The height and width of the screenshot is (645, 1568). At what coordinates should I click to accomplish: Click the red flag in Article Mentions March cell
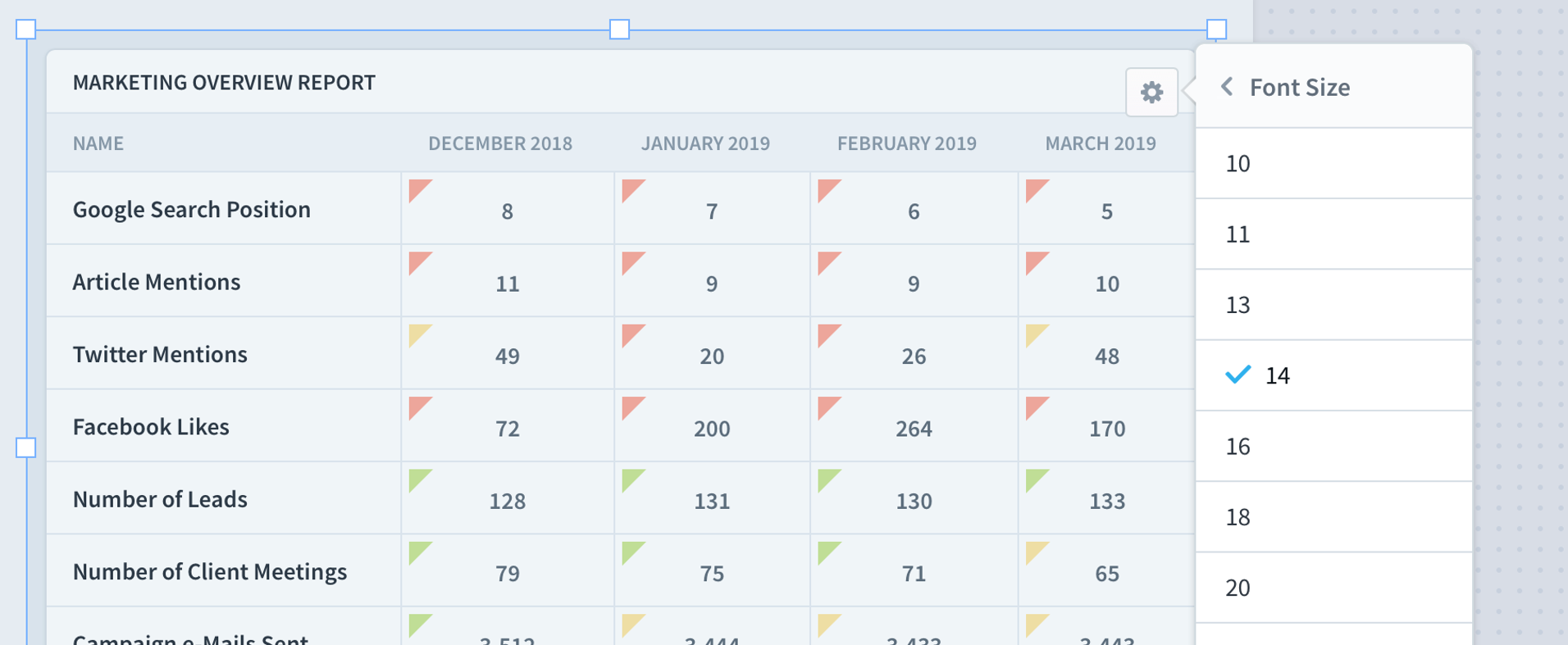1035,261
